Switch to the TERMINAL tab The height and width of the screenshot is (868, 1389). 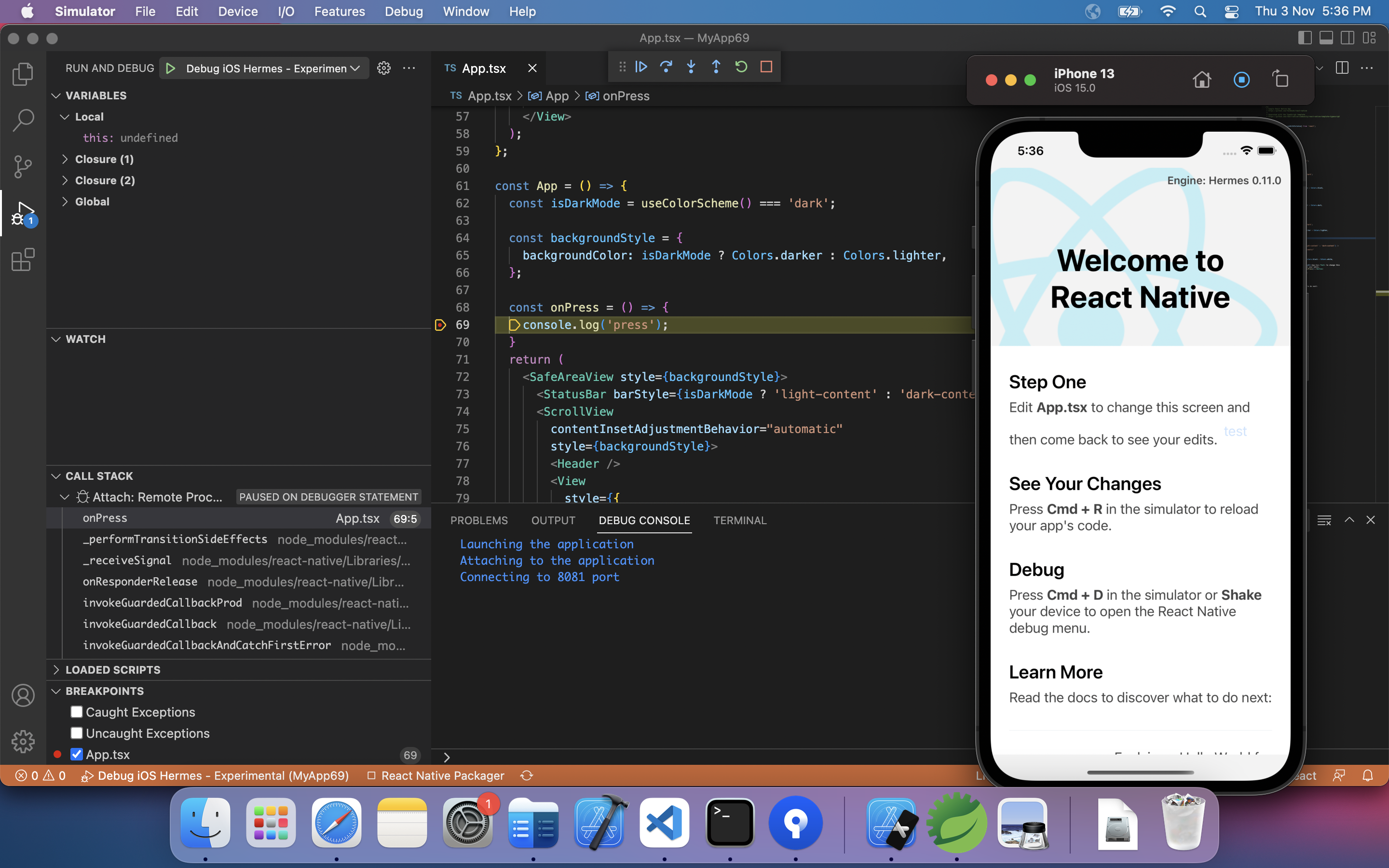click(x=739, y=520)
